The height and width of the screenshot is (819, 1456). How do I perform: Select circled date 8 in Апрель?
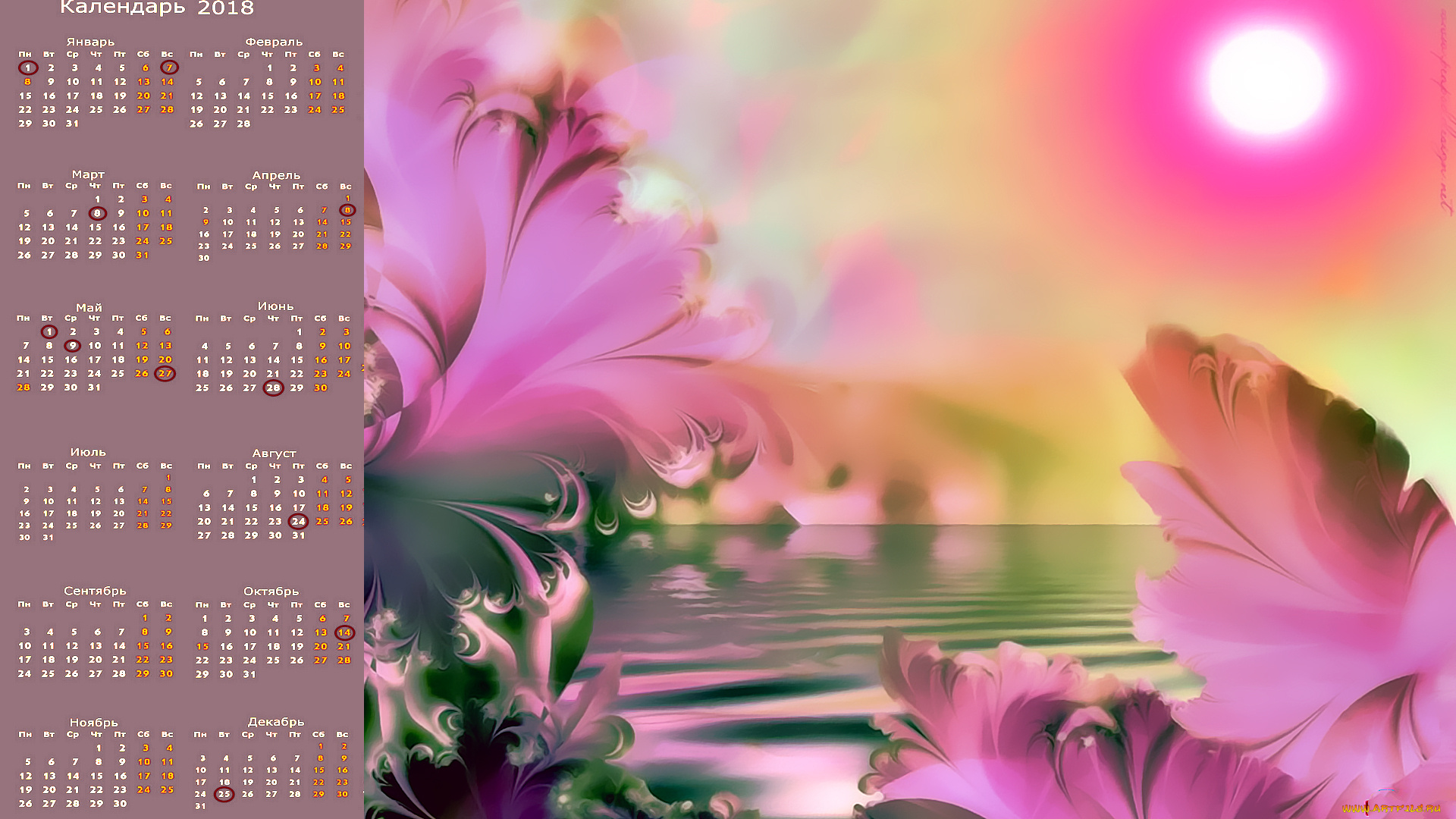click(x=347, y=210)
